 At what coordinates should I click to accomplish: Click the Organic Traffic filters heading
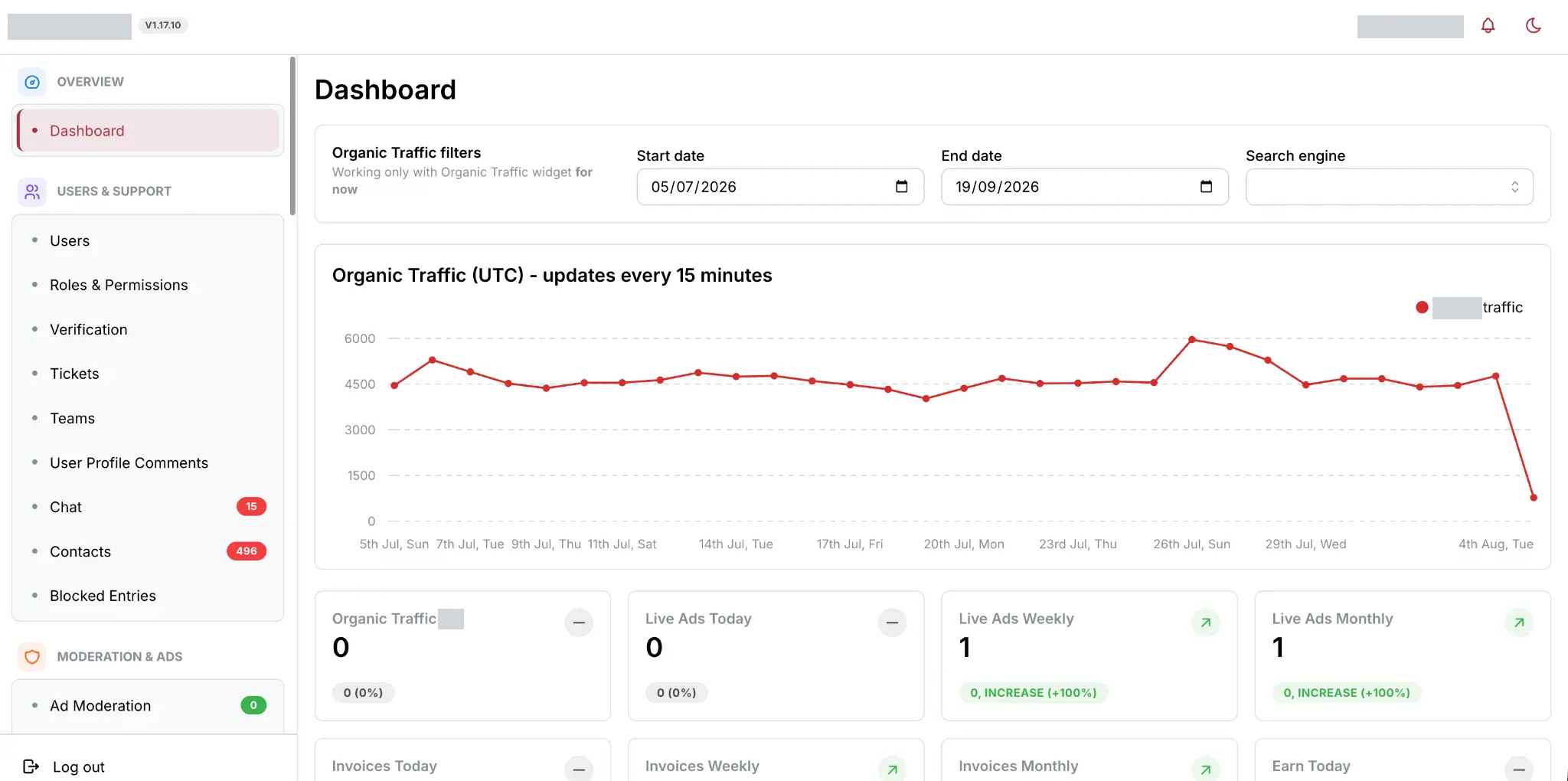point(407,152)
